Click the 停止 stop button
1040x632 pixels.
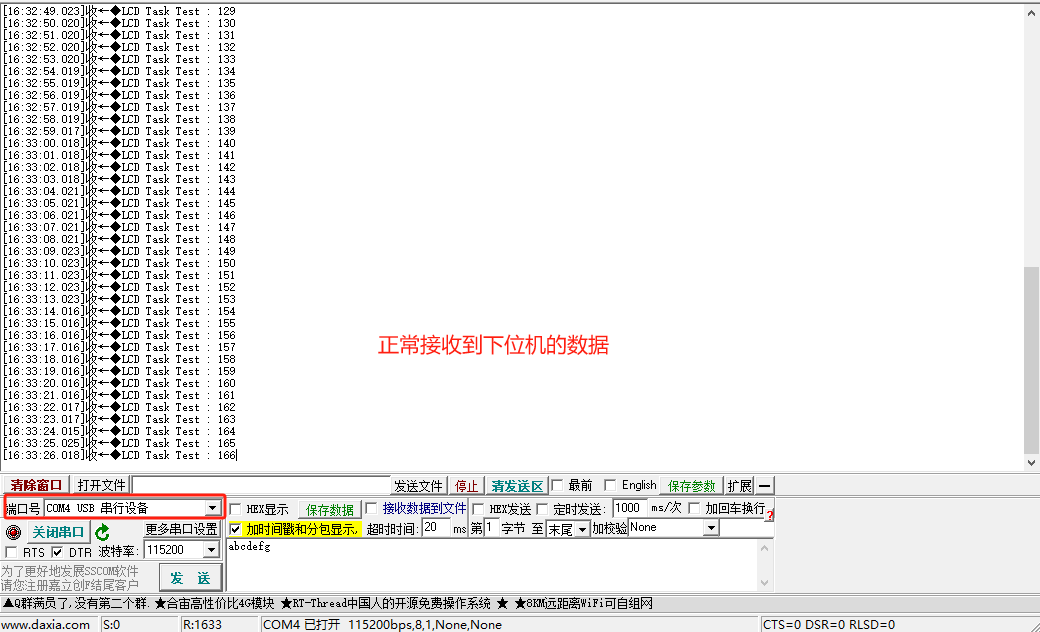(x=466, y=486)
